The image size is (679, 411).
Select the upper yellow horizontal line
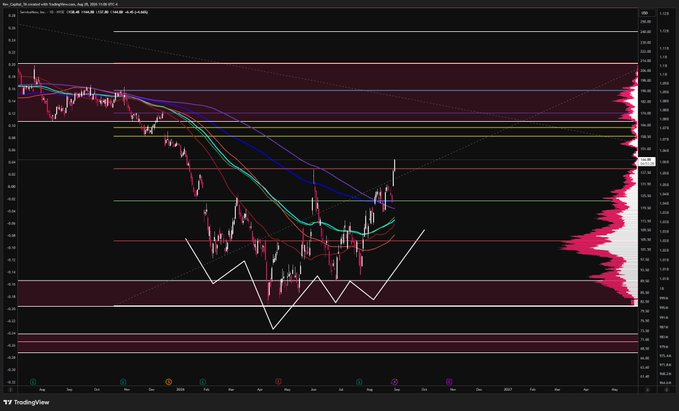point(375,127)
